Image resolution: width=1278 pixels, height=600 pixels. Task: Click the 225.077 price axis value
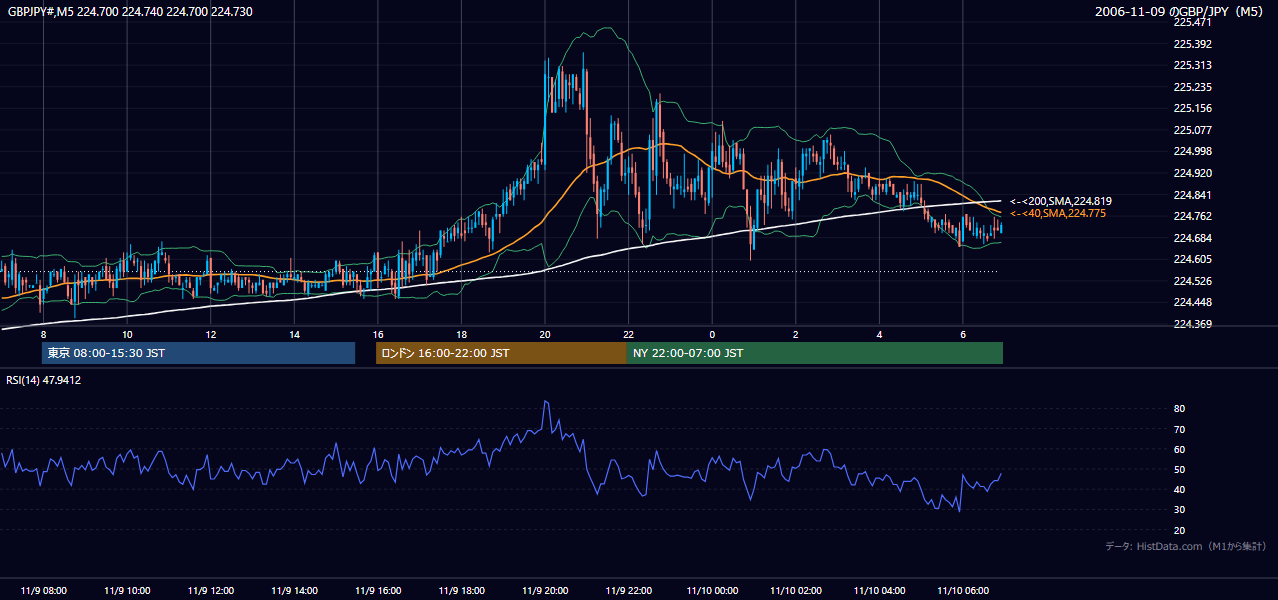pos(1192,130)
